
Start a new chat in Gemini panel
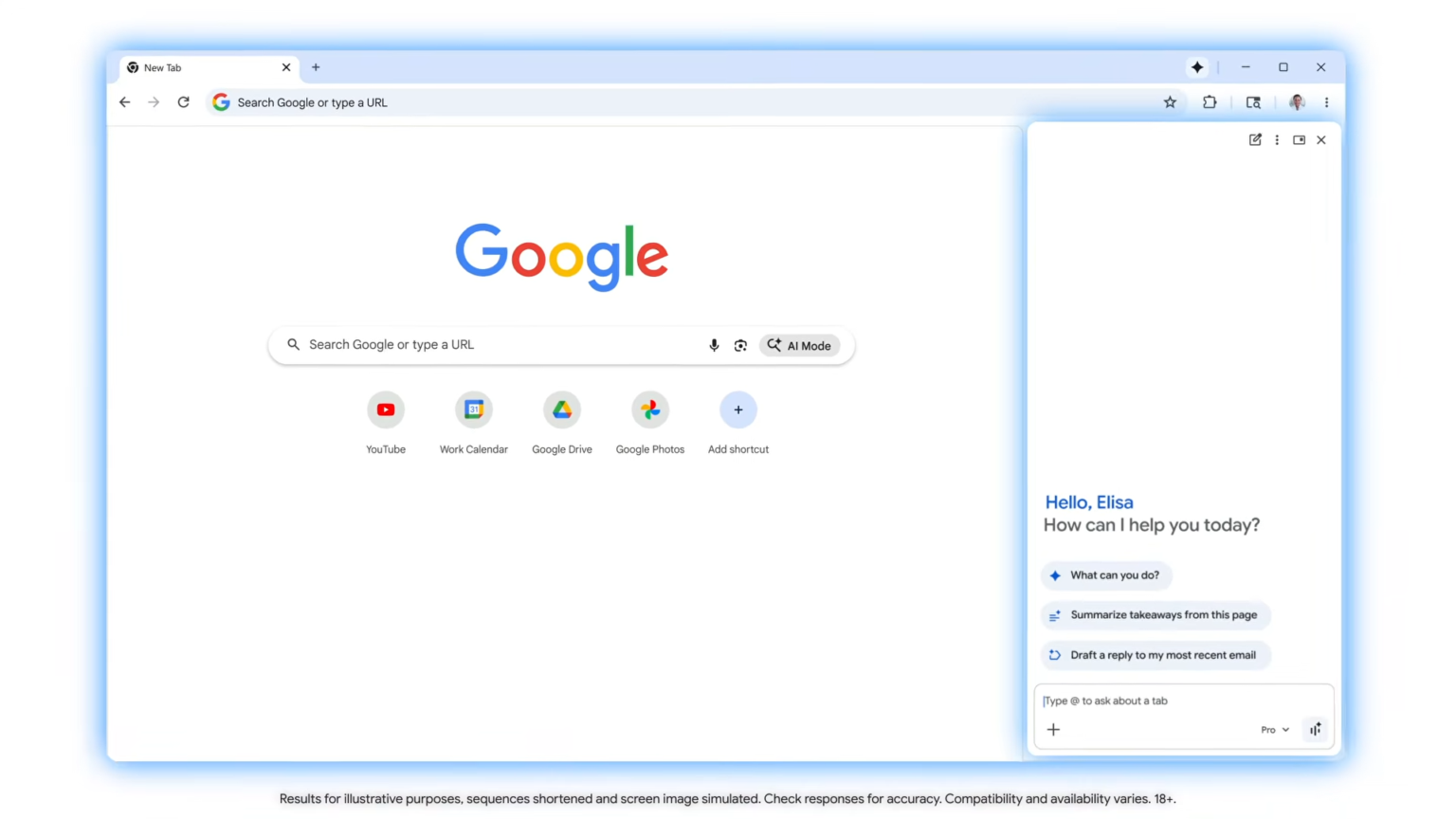(x=1255, y=139)
